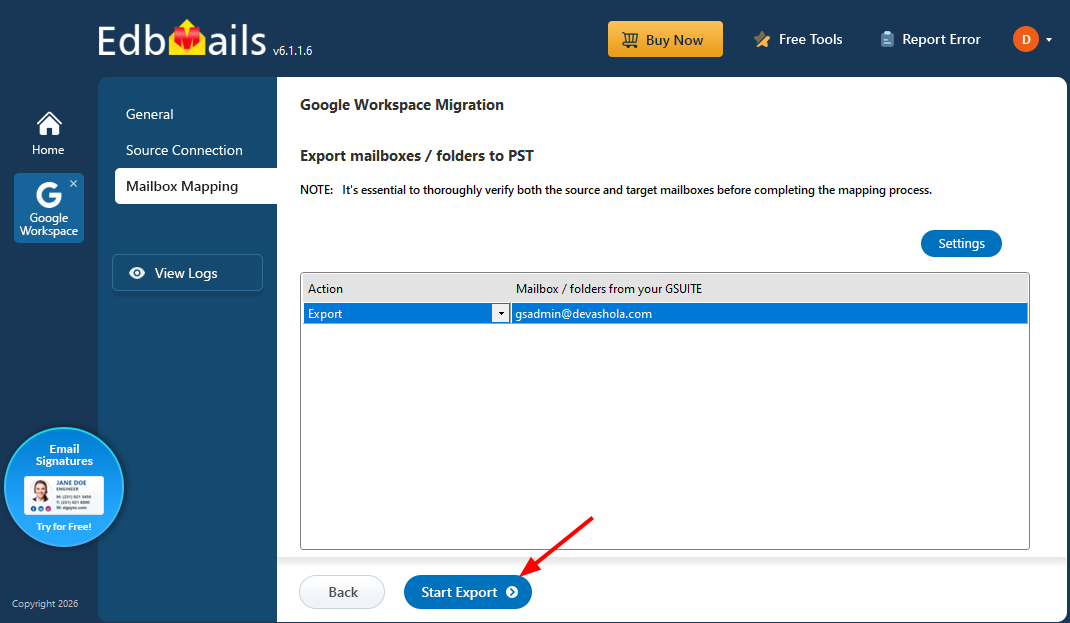
Task: Click the Mailbox / folders column header
Action: 769,289
